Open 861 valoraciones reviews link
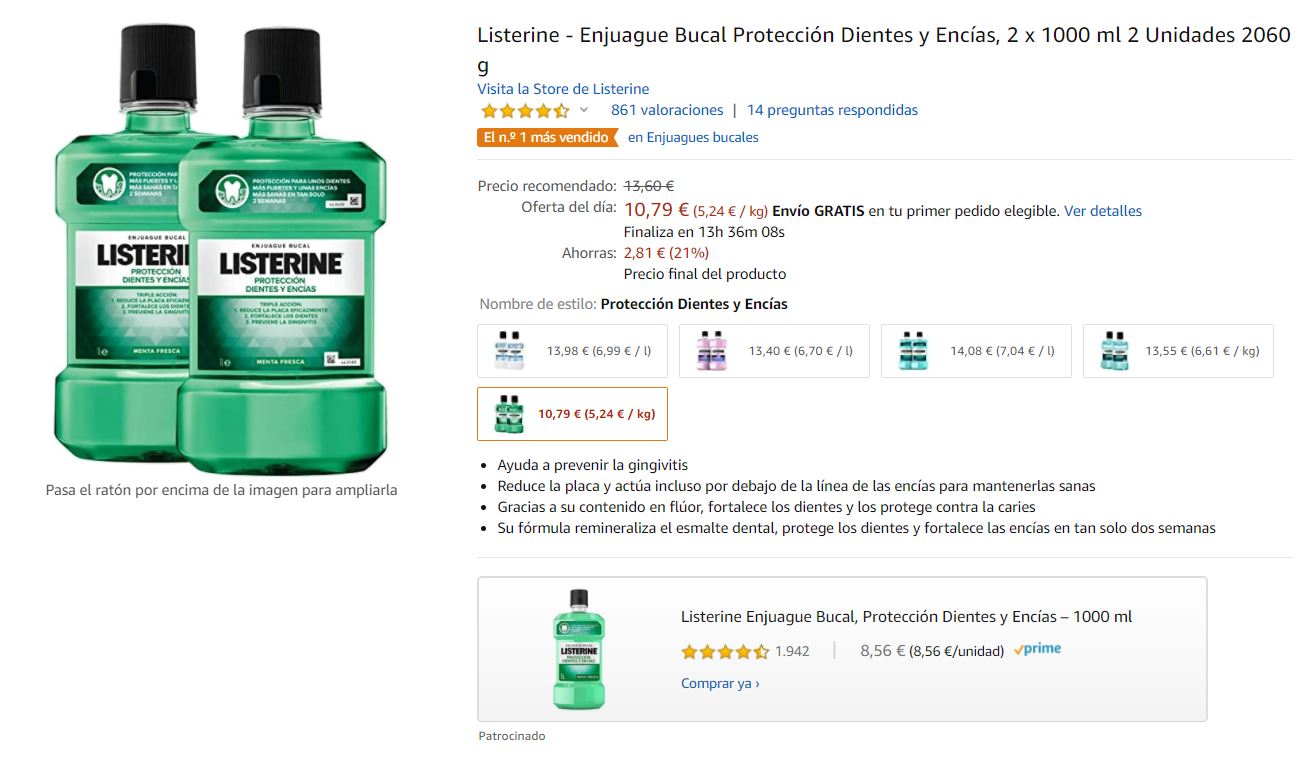 667,110
